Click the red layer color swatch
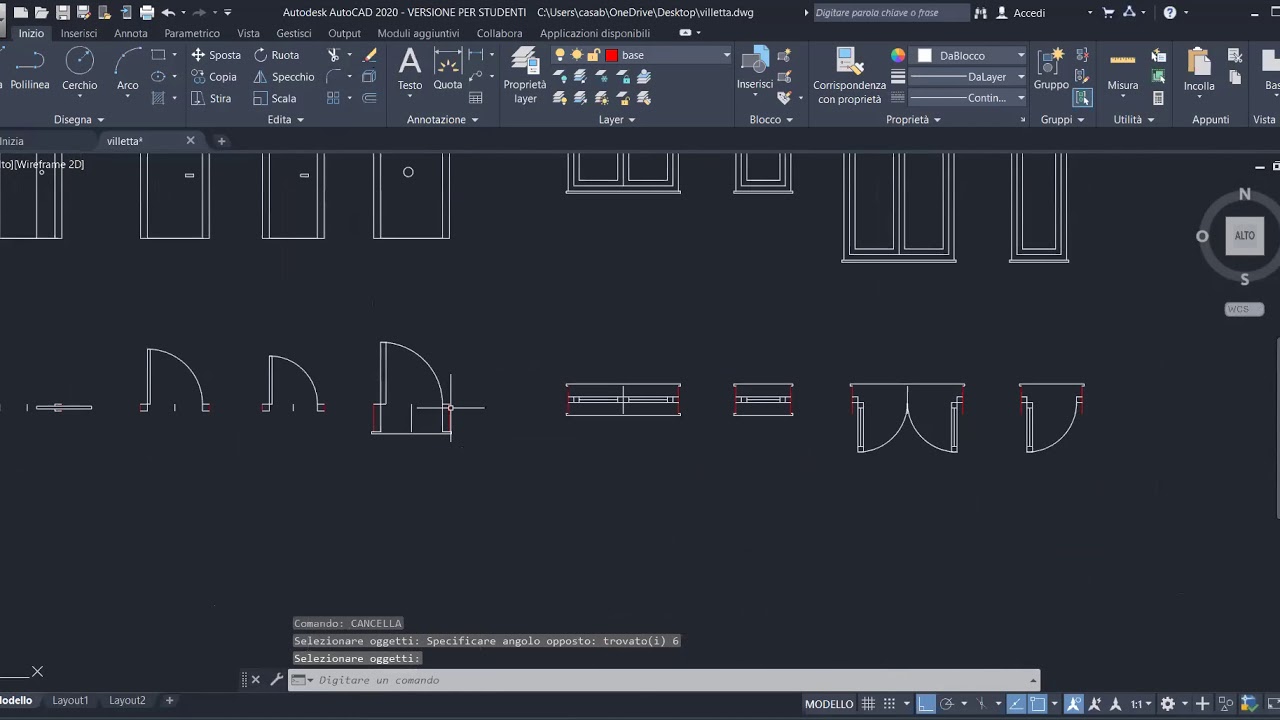Image resolution: width=1280 pixels, height=720 pixels. pyautogui.click(x=612, y=55)
